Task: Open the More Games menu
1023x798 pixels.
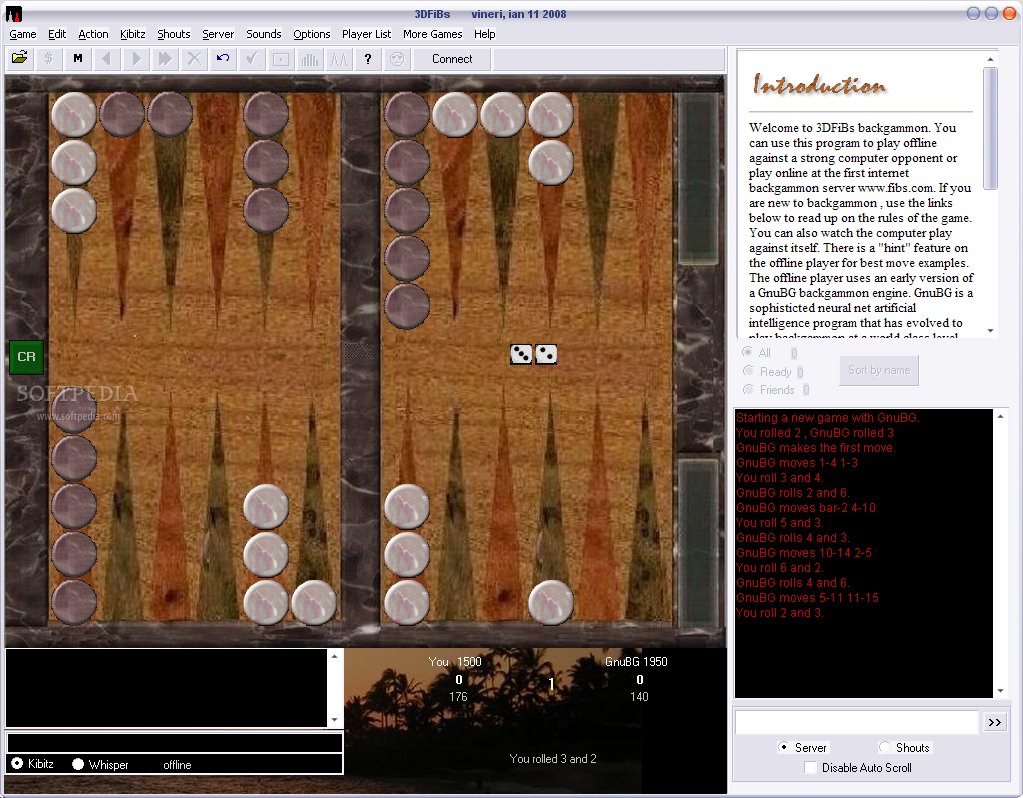Action: (433, 34)
